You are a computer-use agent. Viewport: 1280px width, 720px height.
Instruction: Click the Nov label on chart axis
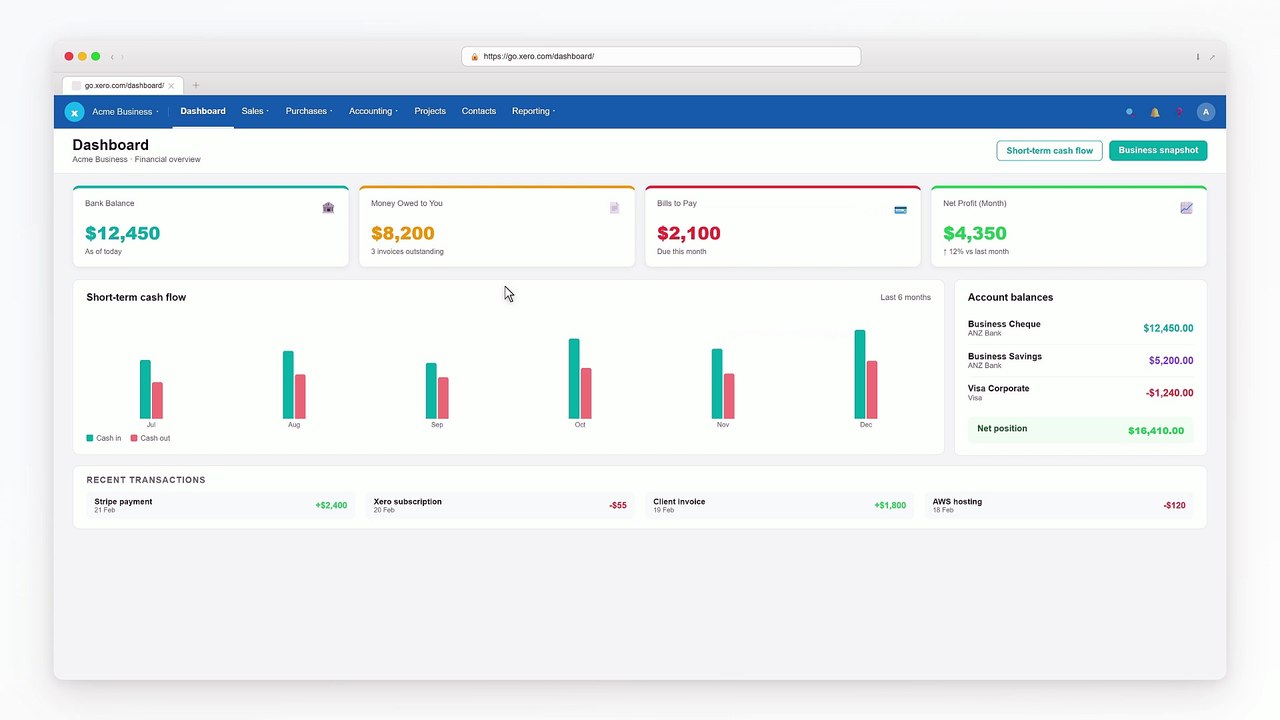[723, 425]
